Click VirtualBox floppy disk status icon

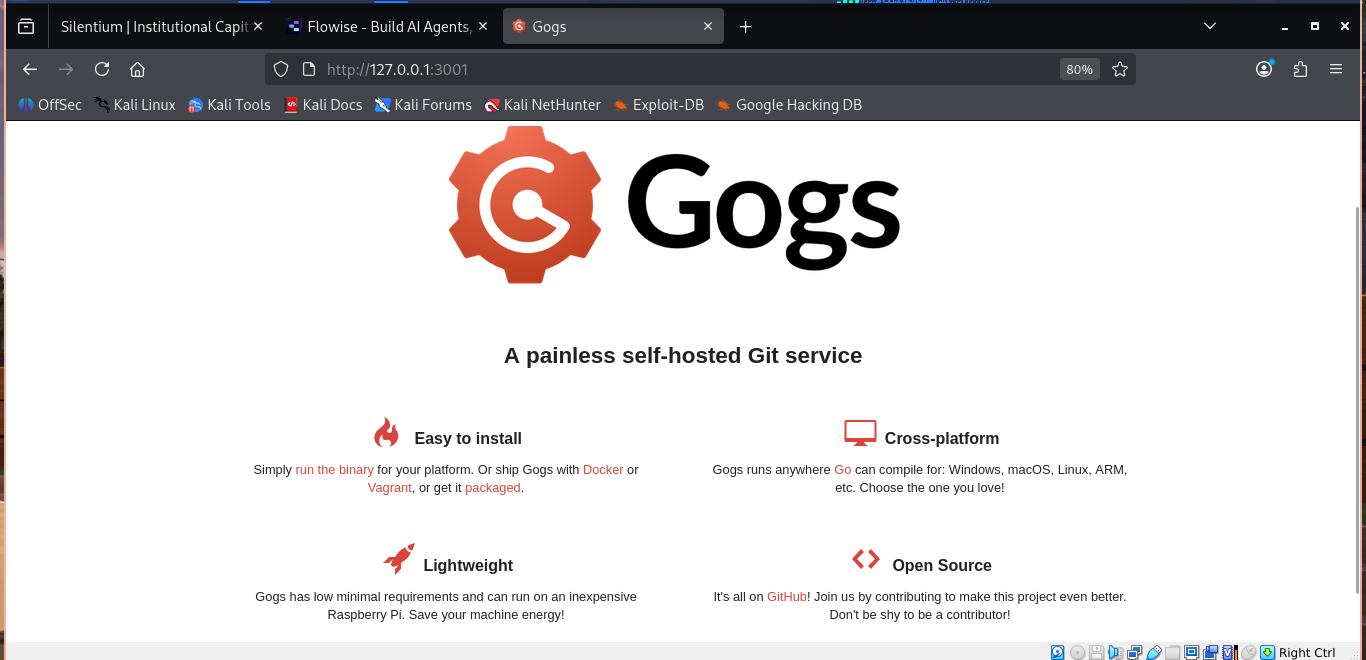(x=1096, y=652)
